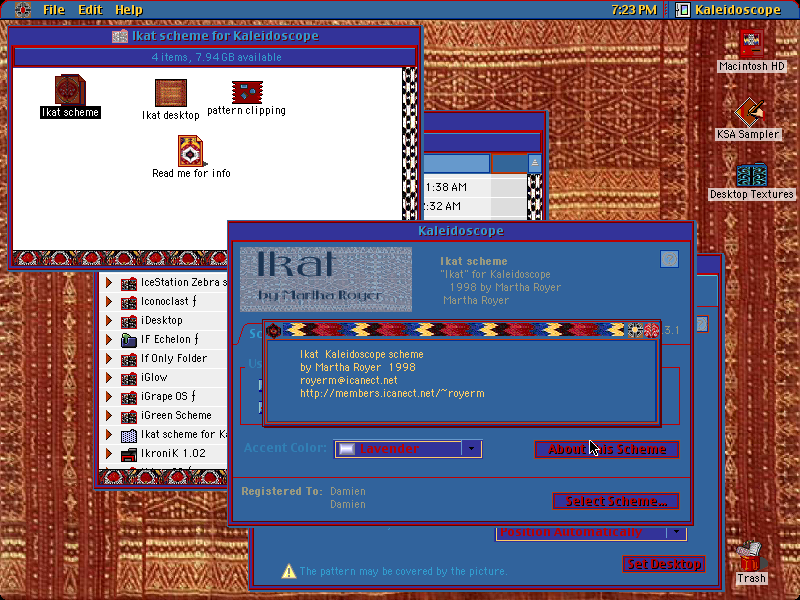Select the Ikat scheme file icon
Viewport: 800px width, 600px height.
(70, 89)
